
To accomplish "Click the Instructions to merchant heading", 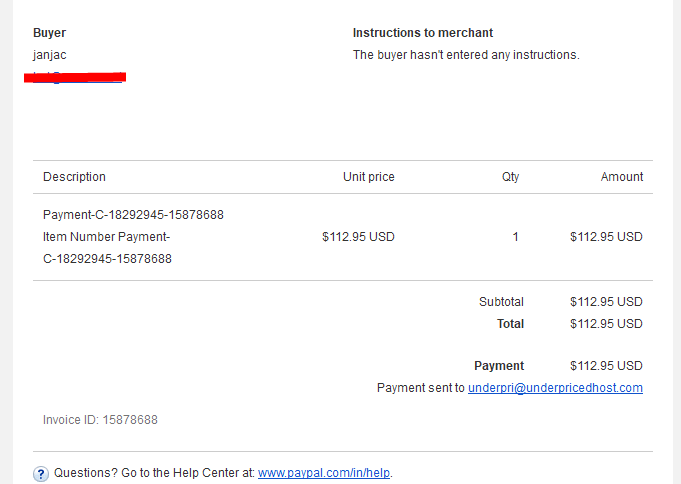I will [x=423, y=33].
